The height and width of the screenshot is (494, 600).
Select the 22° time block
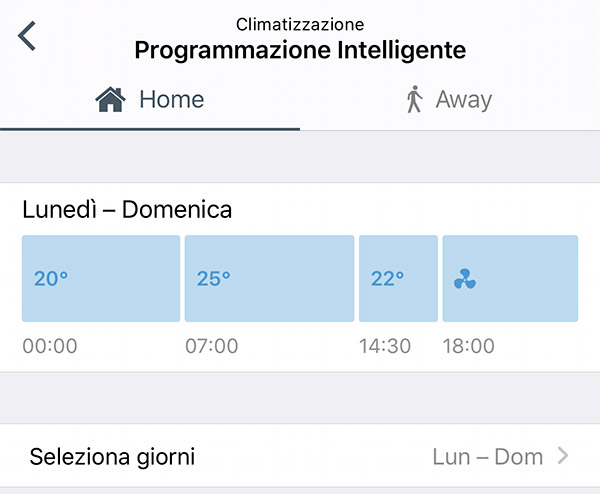click(x=398, y=279)
